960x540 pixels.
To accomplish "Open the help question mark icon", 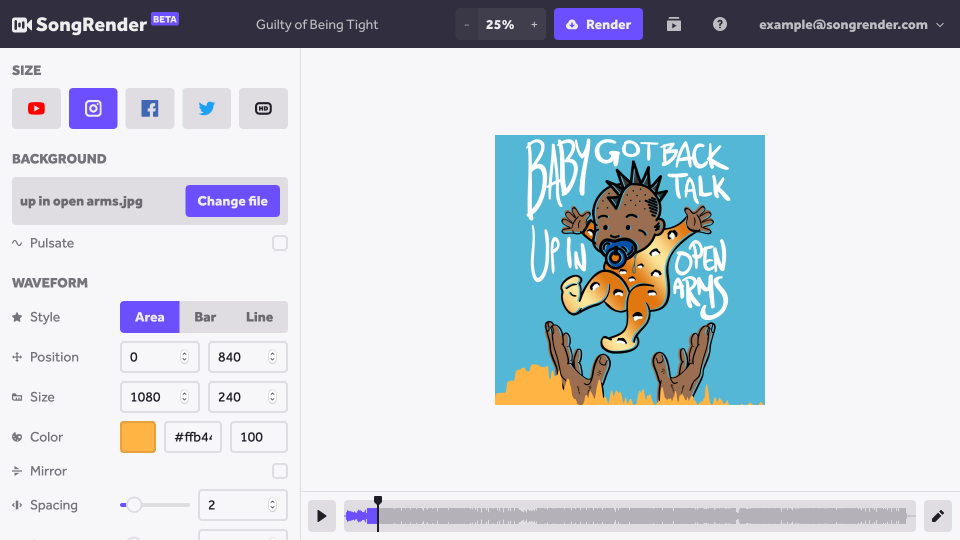I will (720, 24).
